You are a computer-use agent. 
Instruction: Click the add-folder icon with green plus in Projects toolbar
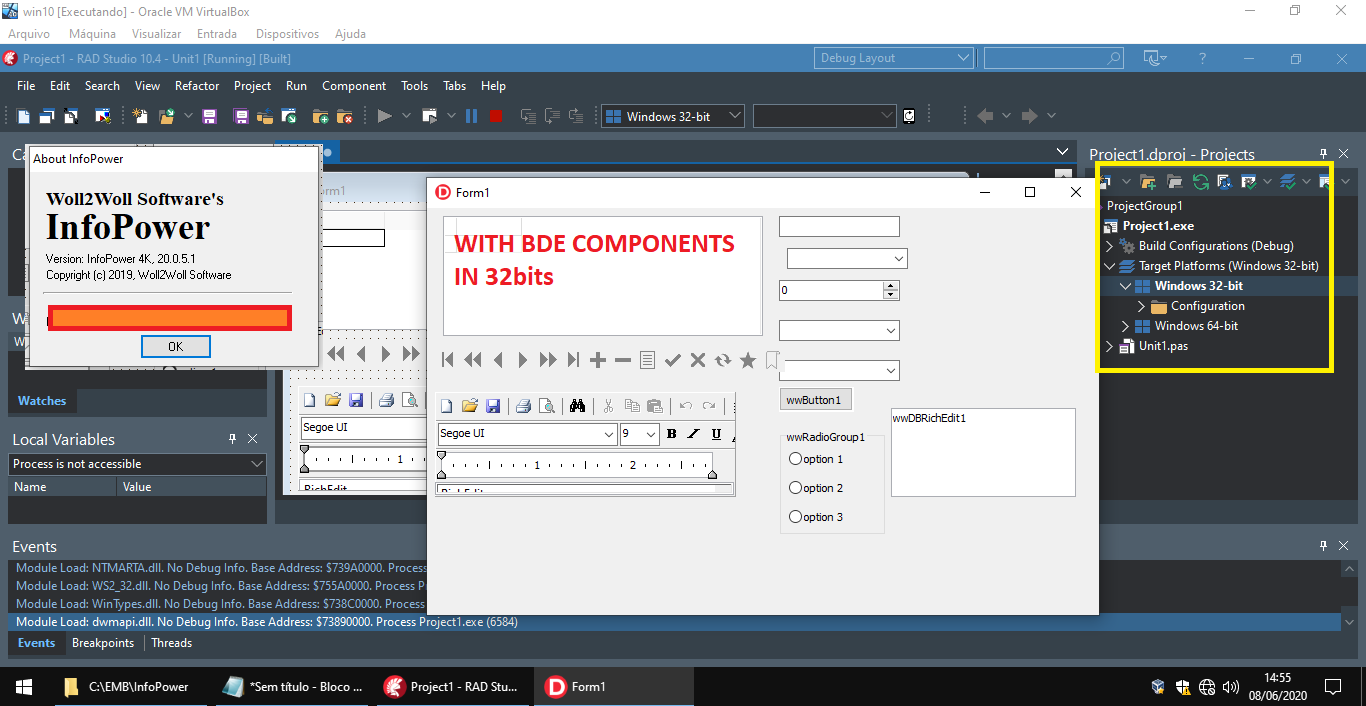point(1148,182)
